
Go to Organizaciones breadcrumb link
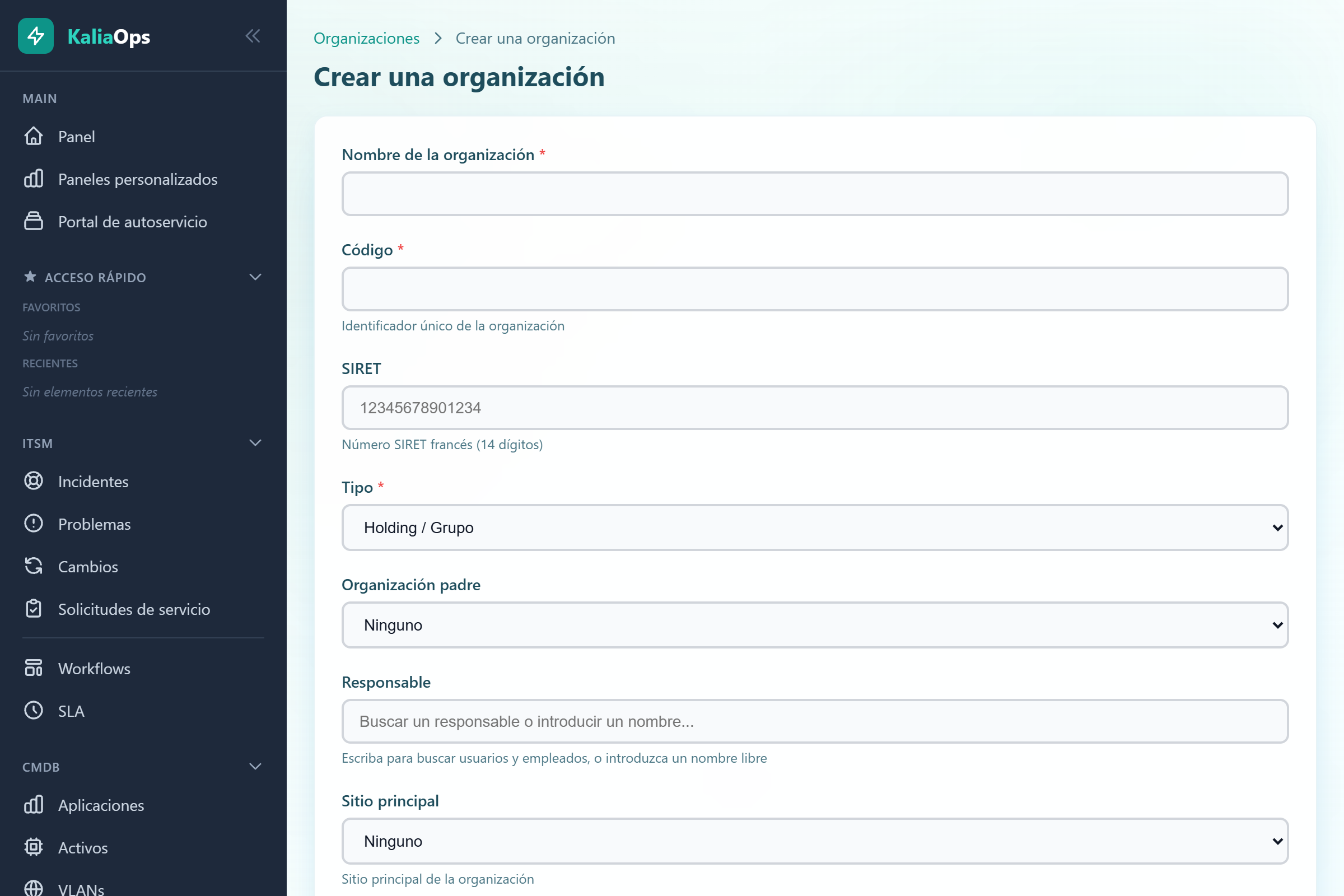pos(366,38)
